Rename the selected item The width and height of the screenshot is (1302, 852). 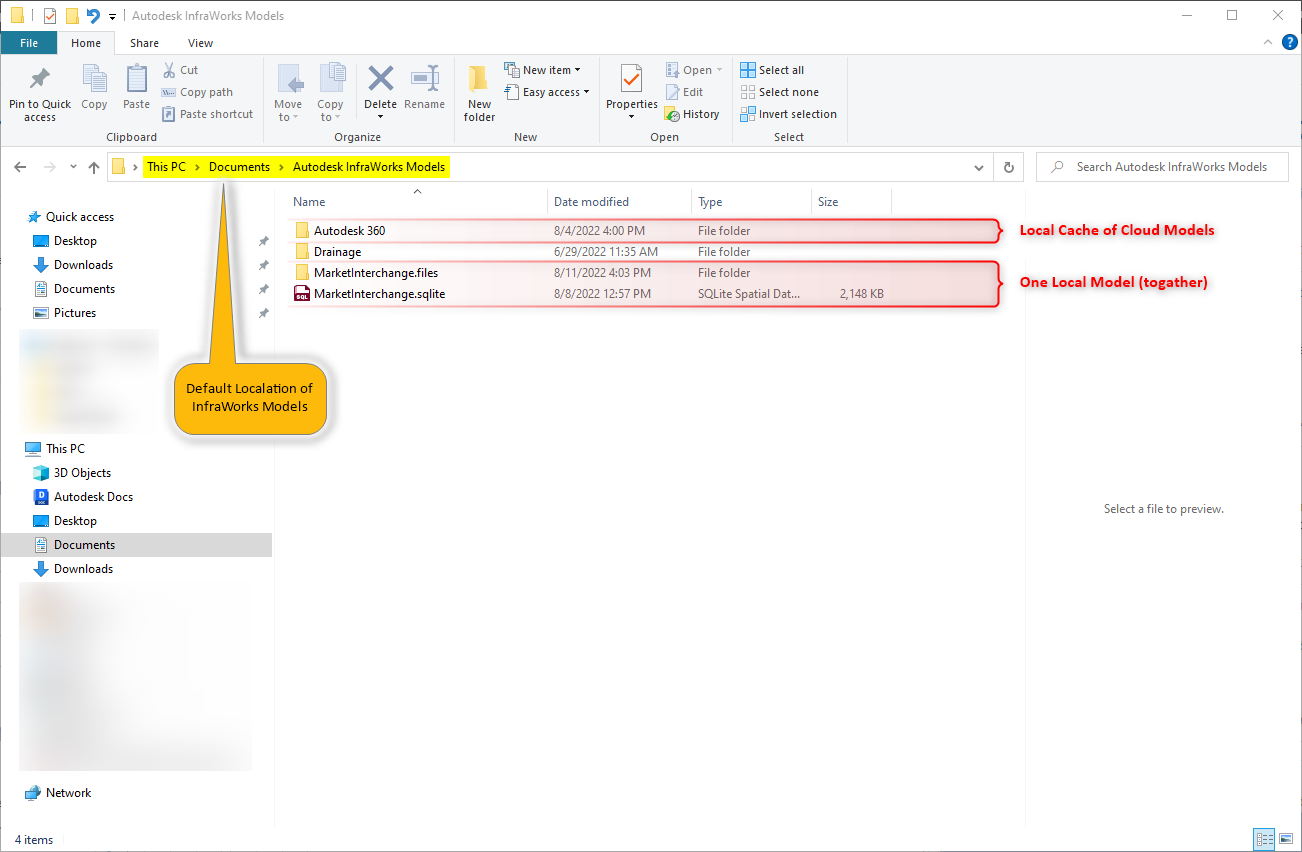pos(425,88)
